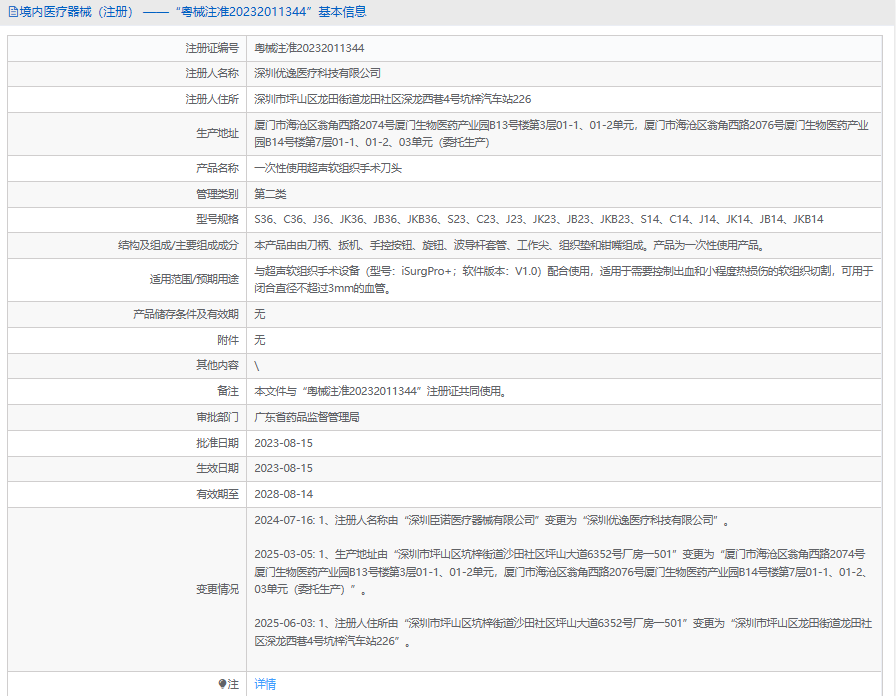This screenshot has height=696, width=896.
Task: Click the lightbulb icon next to 注
Action: pos(222,683)
